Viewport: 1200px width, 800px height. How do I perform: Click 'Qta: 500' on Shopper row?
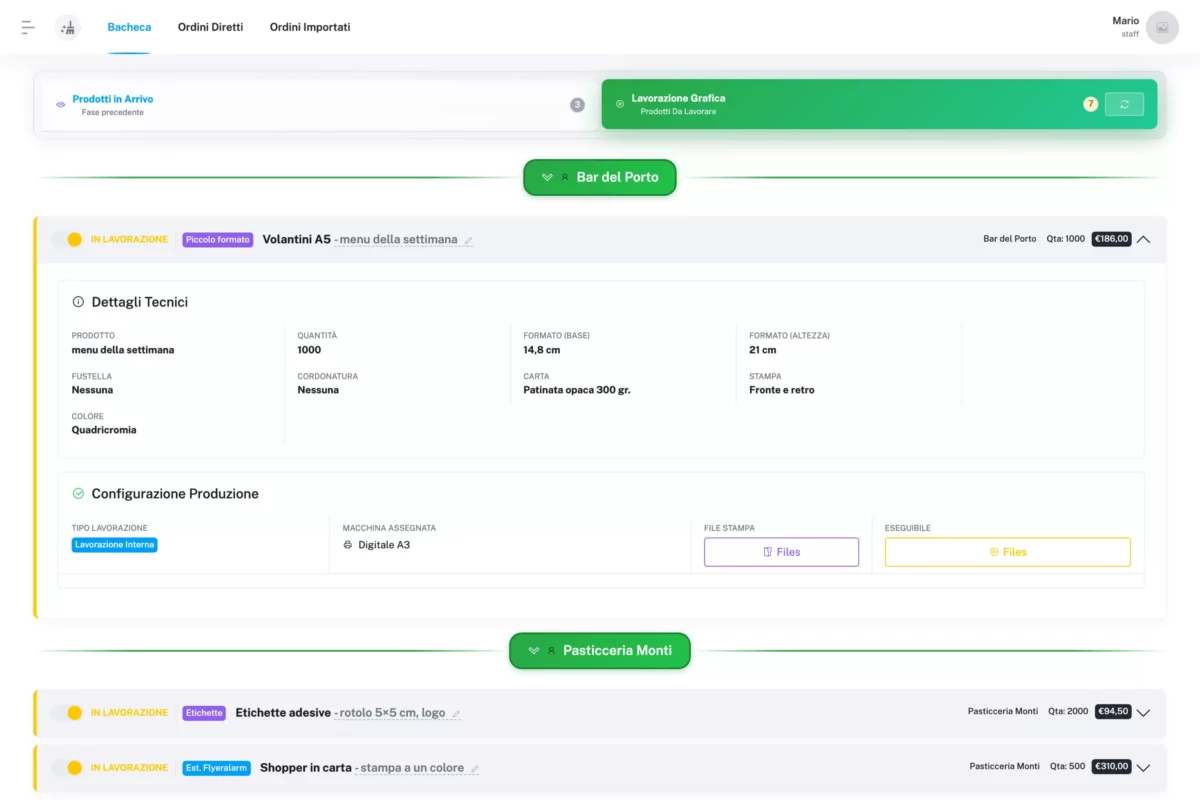[1068, 766]
